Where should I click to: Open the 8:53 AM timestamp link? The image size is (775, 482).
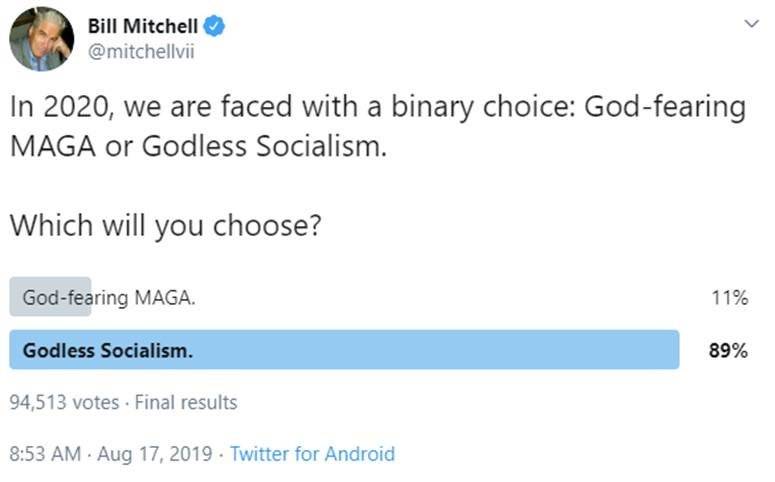(45, 454)
